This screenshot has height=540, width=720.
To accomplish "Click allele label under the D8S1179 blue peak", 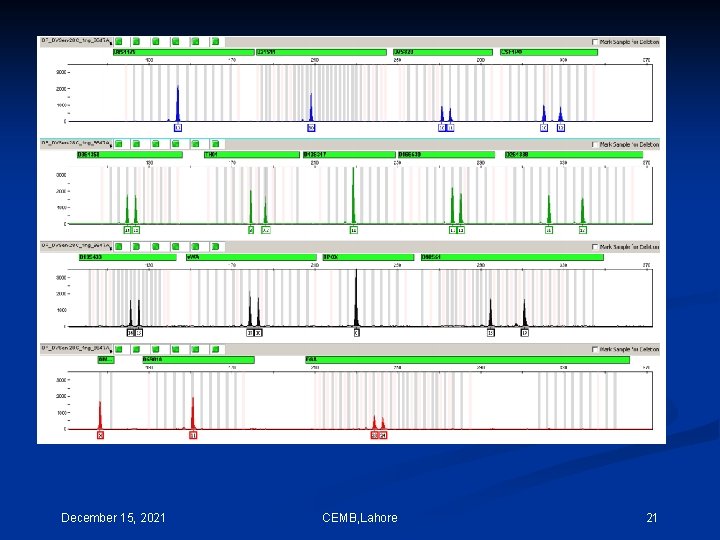I will [178, 128].
